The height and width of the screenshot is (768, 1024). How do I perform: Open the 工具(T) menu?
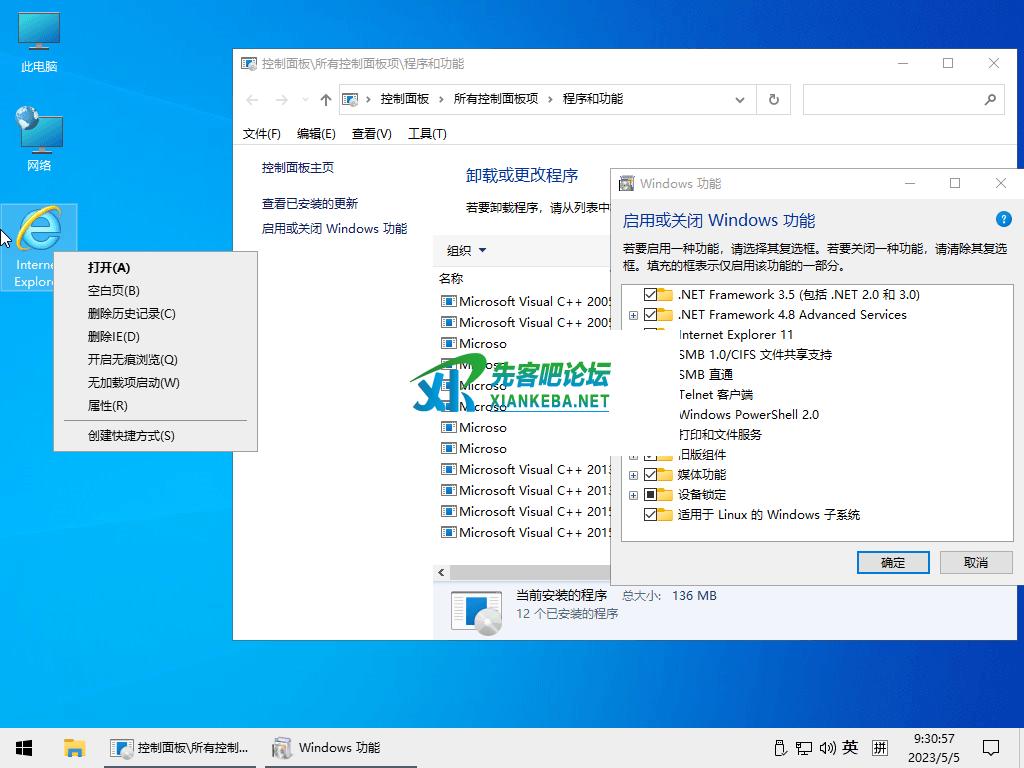coord(427,134)
